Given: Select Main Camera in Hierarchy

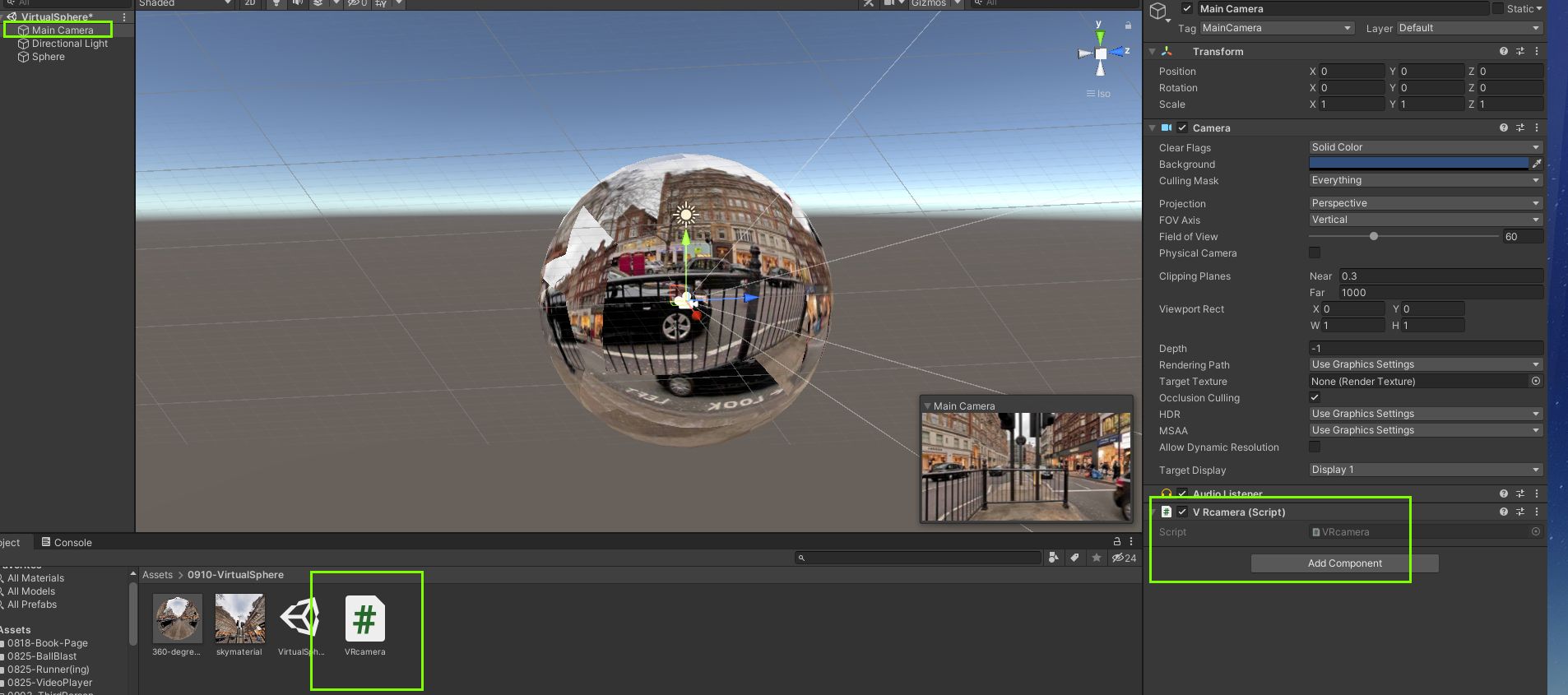Looking at the screenshot, I should tap(63, 30).
